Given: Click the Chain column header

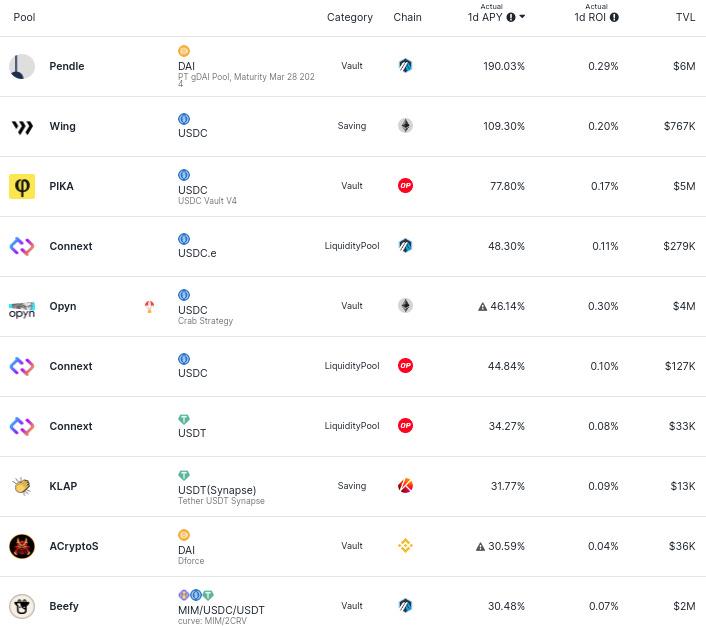Looking at the screenshot, I should coord(407,17).
